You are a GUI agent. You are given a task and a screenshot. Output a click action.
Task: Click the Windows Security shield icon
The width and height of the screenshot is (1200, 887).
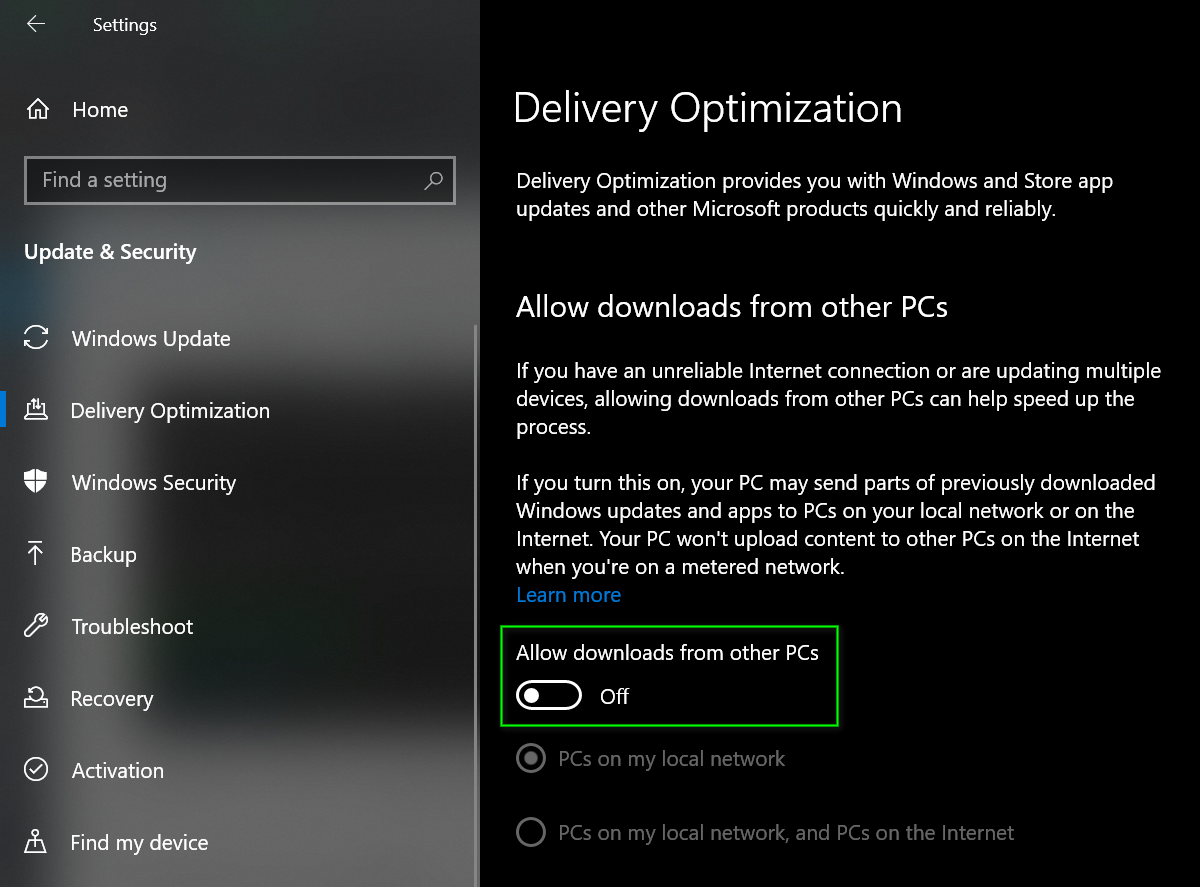(36, 482)
